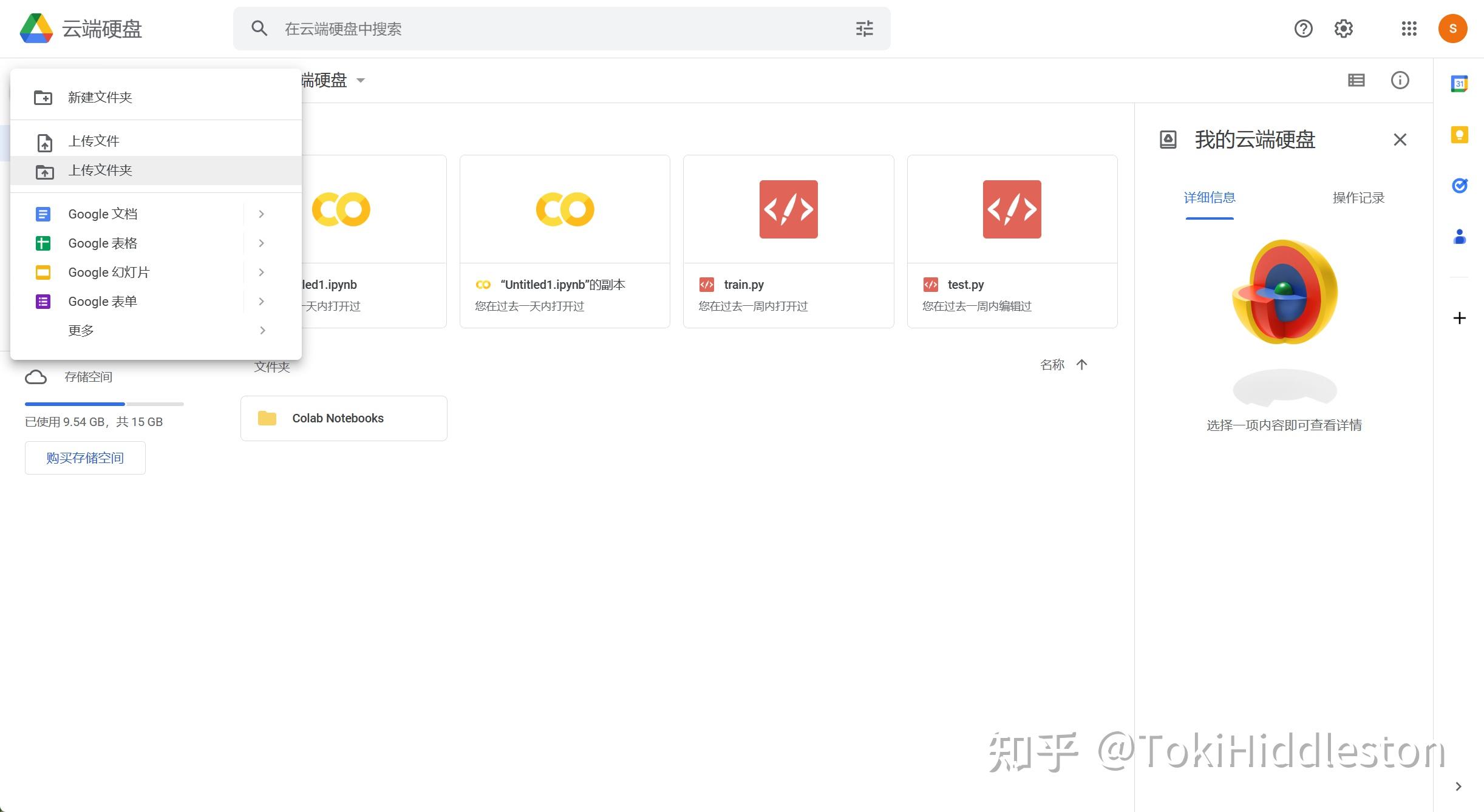Switch to list view layout icon
This screenshot has height=812, width=1484.
(1356, 80)
